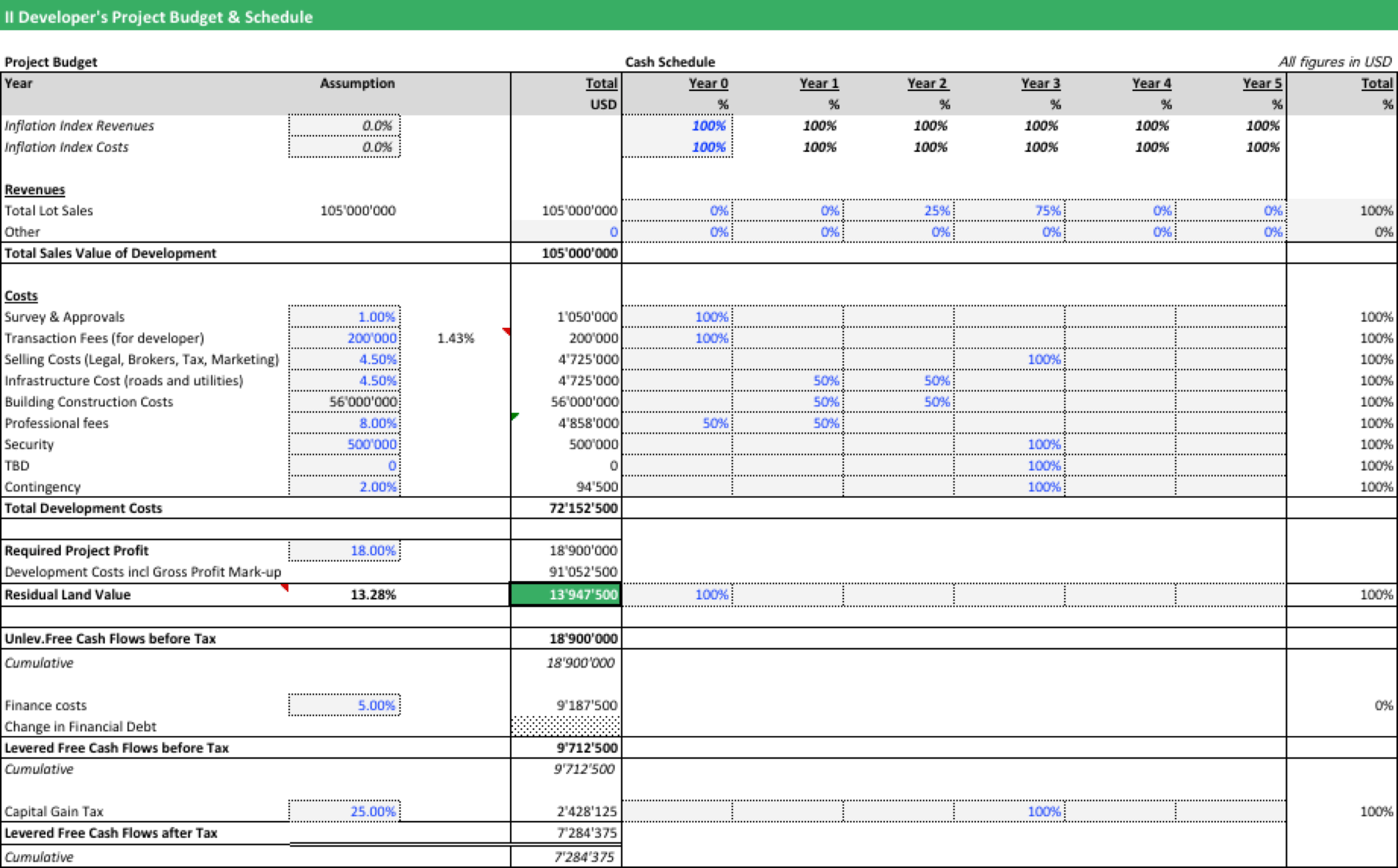Select the Security 500'000 assumption cell

[344, 444]
